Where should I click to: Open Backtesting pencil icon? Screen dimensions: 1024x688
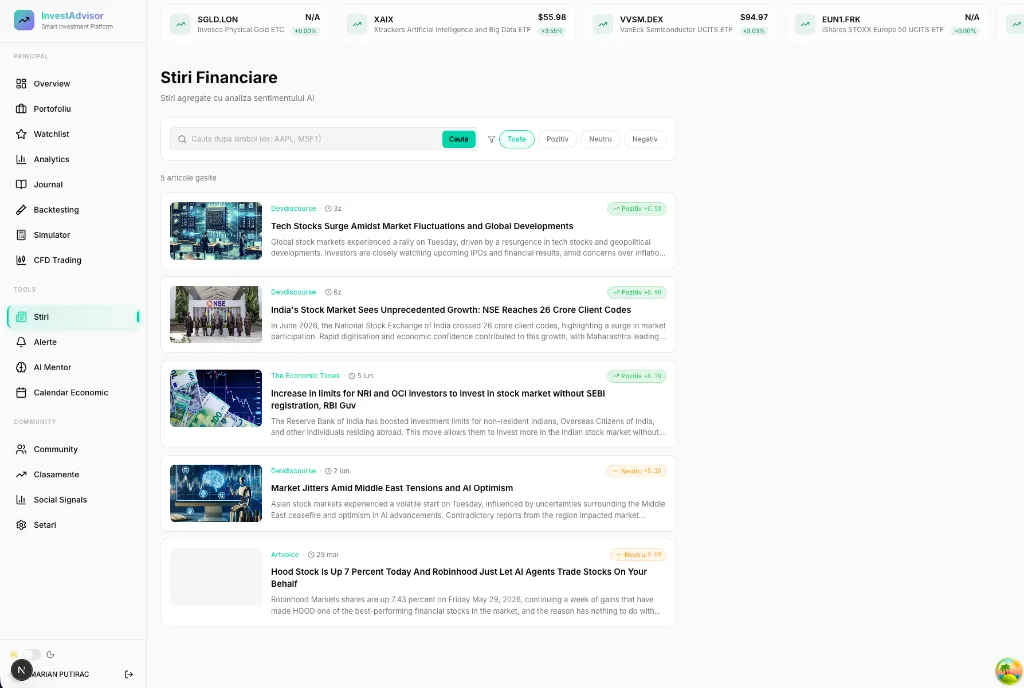coord(21,210)
